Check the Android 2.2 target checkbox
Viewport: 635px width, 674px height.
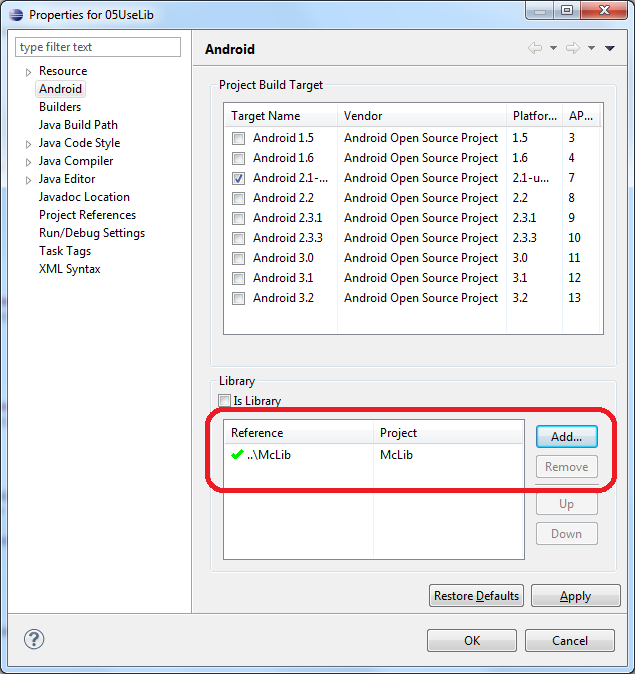click(238, 198)
